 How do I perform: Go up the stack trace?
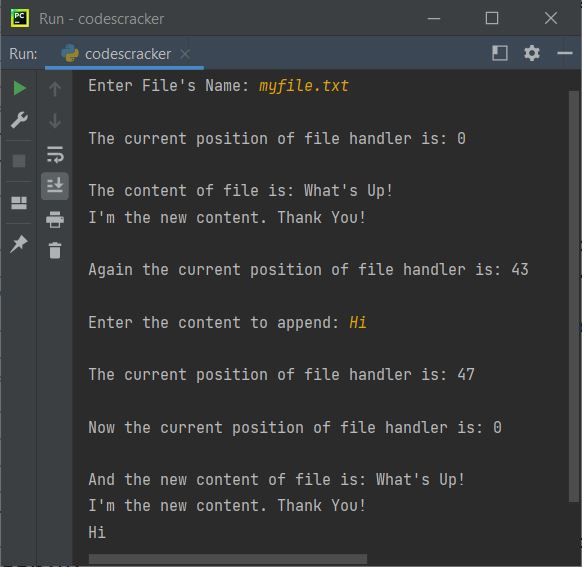(x=55, y=89)
